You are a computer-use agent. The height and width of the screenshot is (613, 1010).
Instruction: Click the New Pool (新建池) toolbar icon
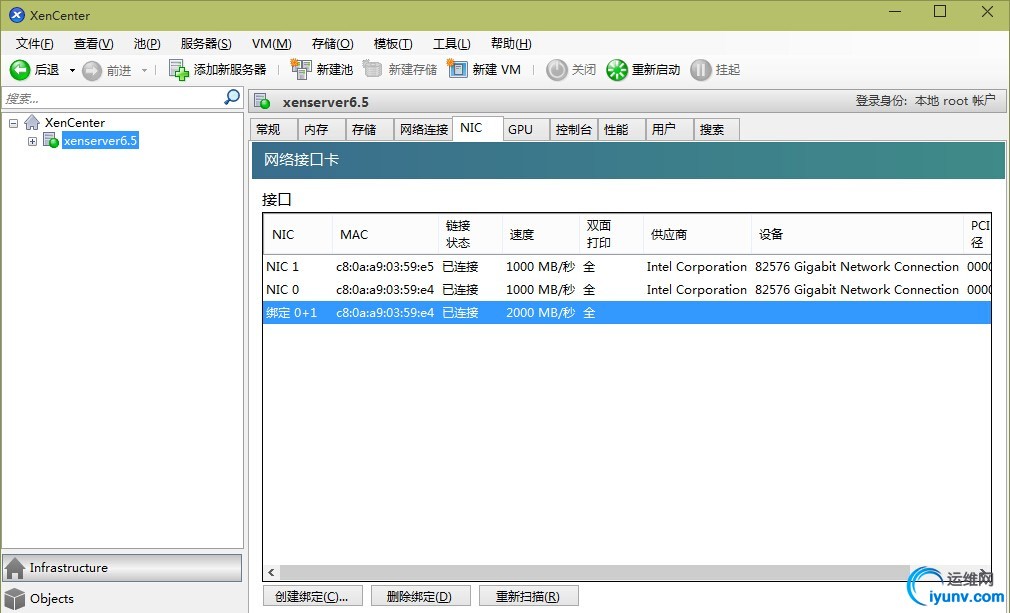click(x=301, y=69)
